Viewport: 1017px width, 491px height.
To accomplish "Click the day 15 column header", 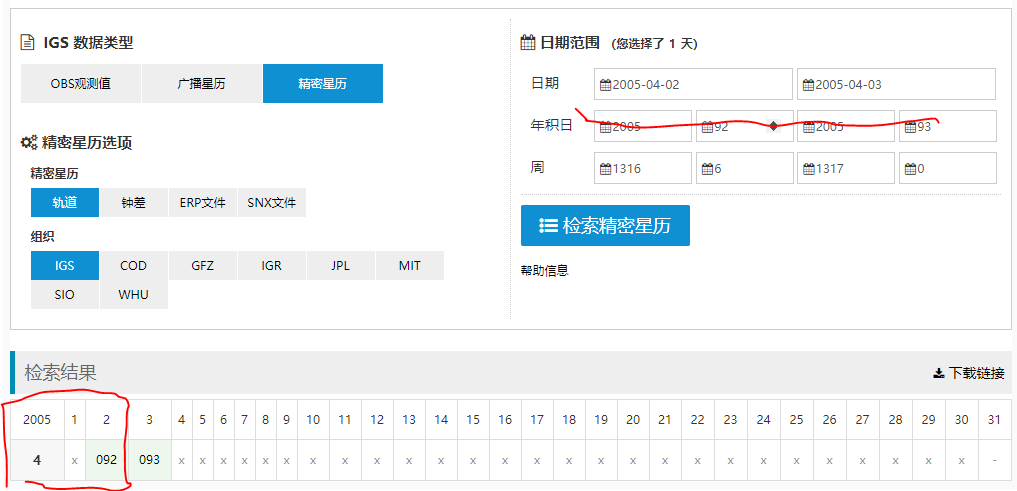I will click(x=473, y=420).
